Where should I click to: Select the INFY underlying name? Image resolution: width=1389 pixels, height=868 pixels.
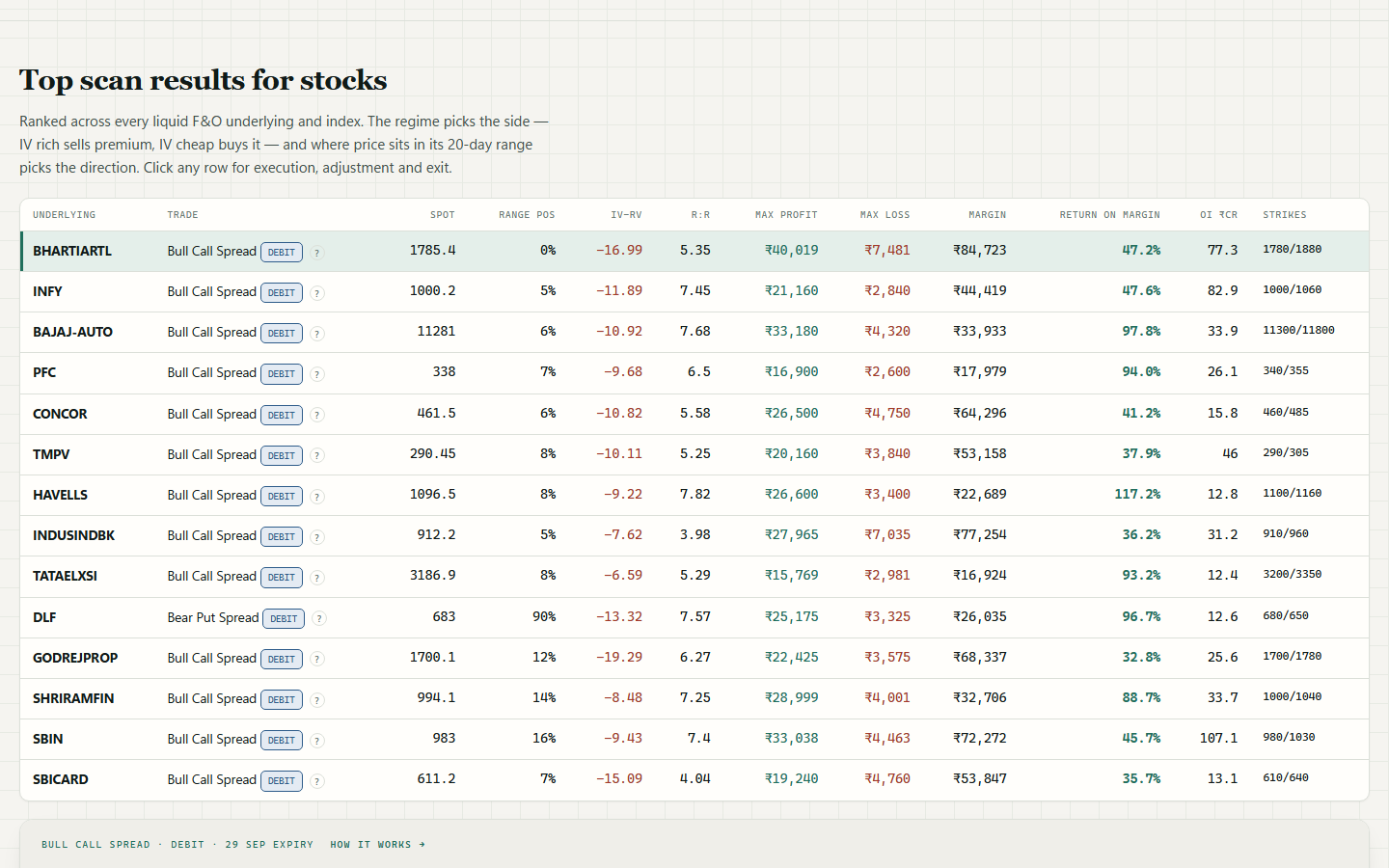47,291
